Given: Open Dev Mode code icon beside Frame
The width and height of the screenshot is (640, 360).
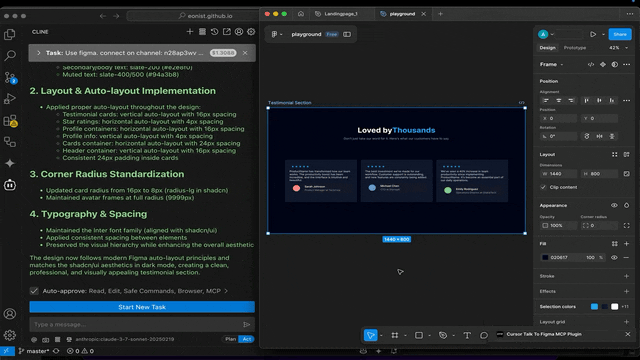Looking at the screenshot, I should tap(591, 64).
